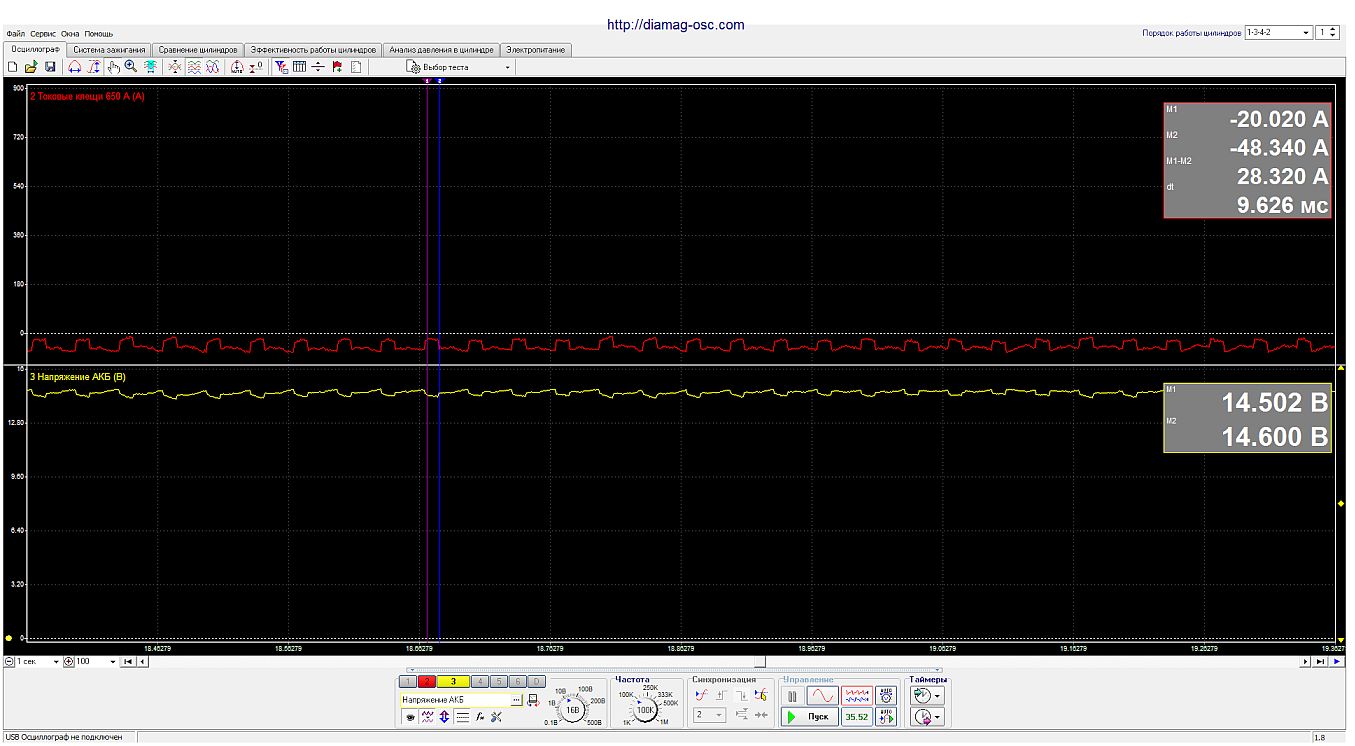Switch to the Сравнение цилиндров tab

198,49
